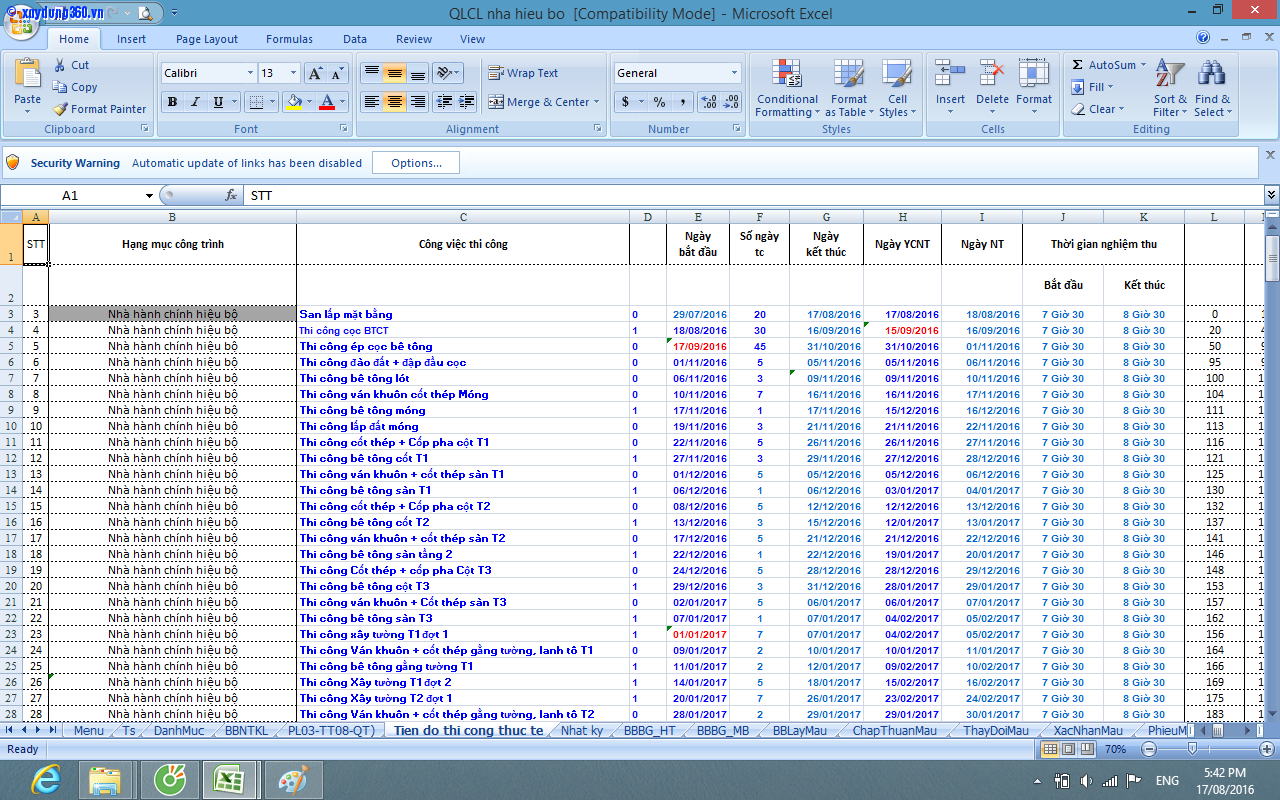Toggle Middle Align (highlighted)
This screenshot has width=1280, height=800.
394,73
